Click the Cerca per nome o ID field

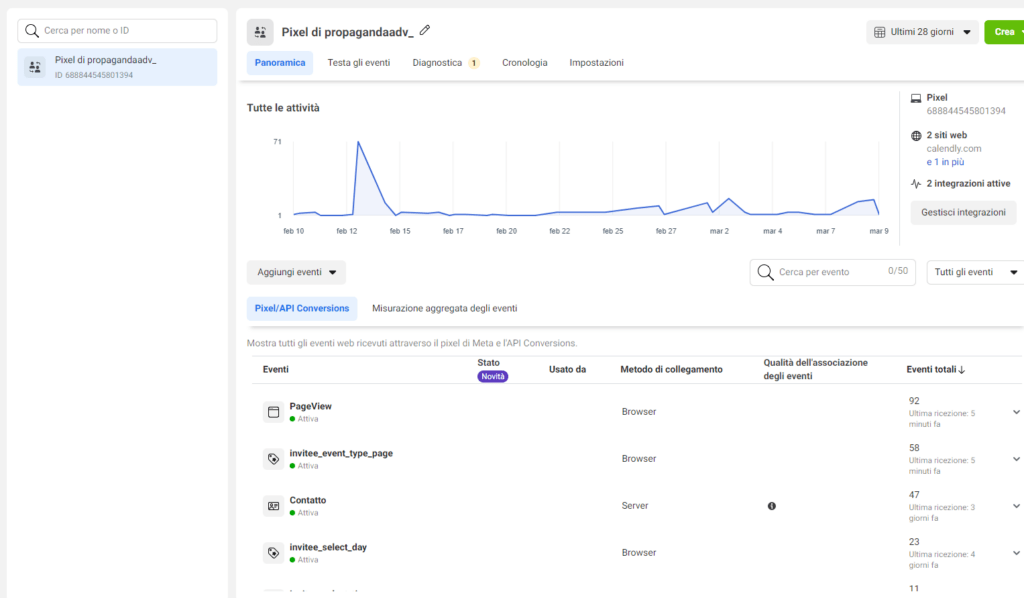click(118, 31)
